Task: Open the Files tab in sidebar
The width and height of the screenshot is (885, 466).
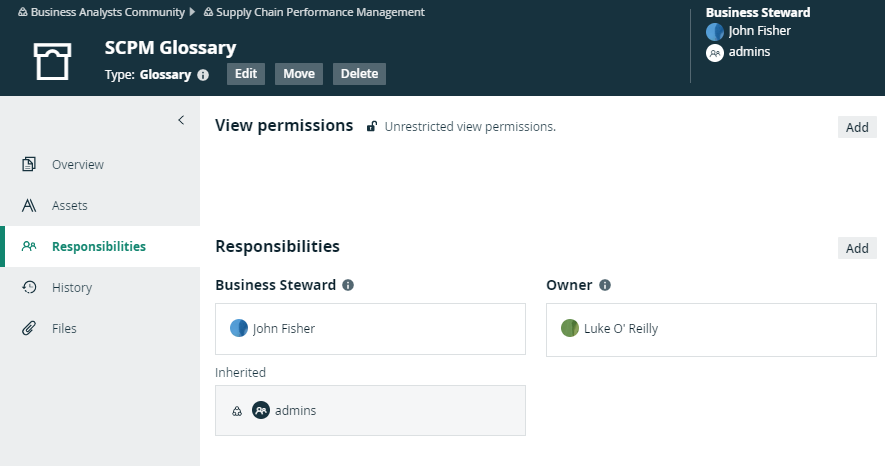Action: 64,328
